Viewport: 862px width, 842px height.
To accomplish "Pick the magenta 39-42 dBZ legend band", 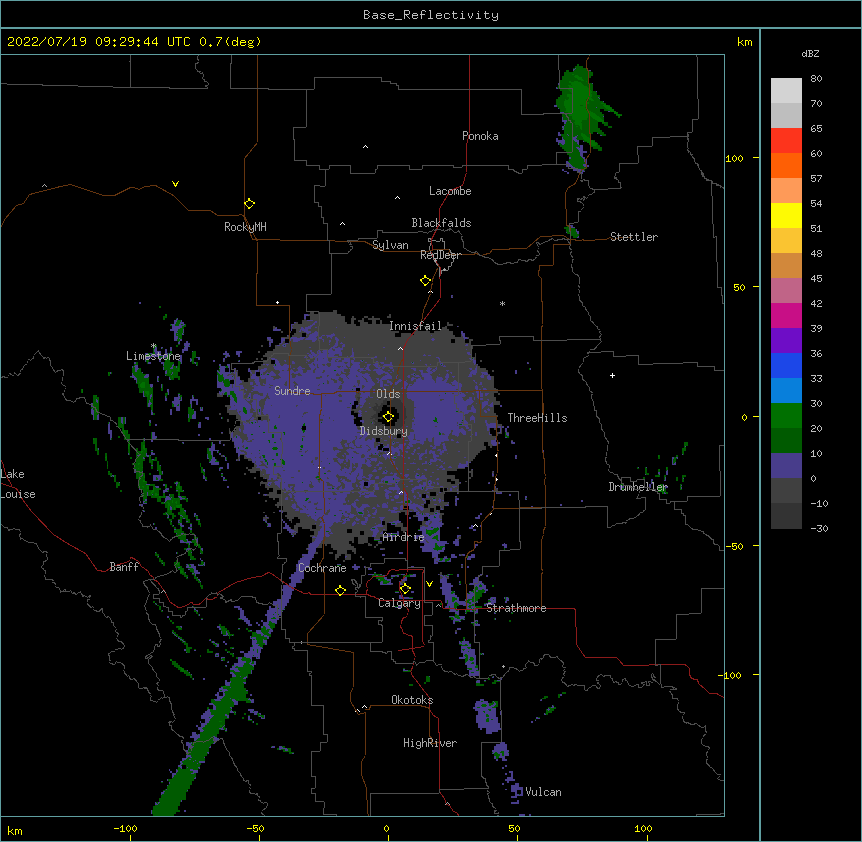I will [x=786, y=316].
